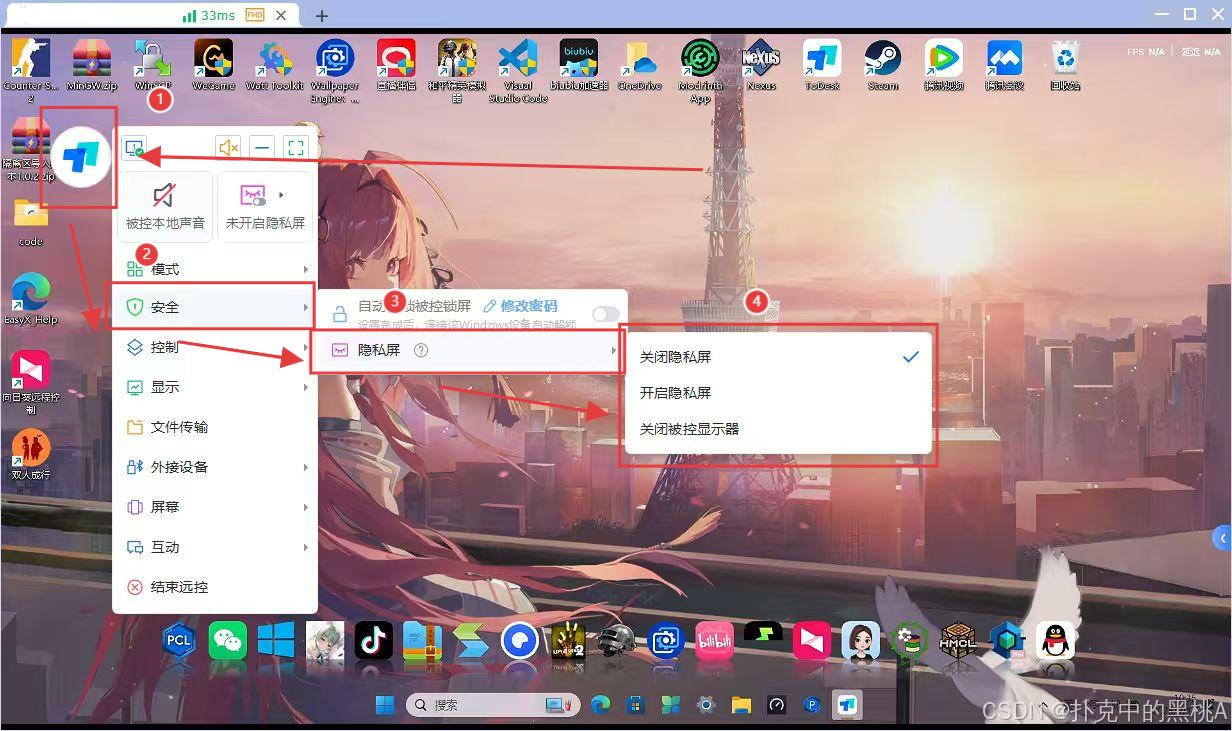Image resolution: width=1232 pixels, height=731 pixels.
Task: Open the Modrinth App desktop icon
Action: (701, 70)
